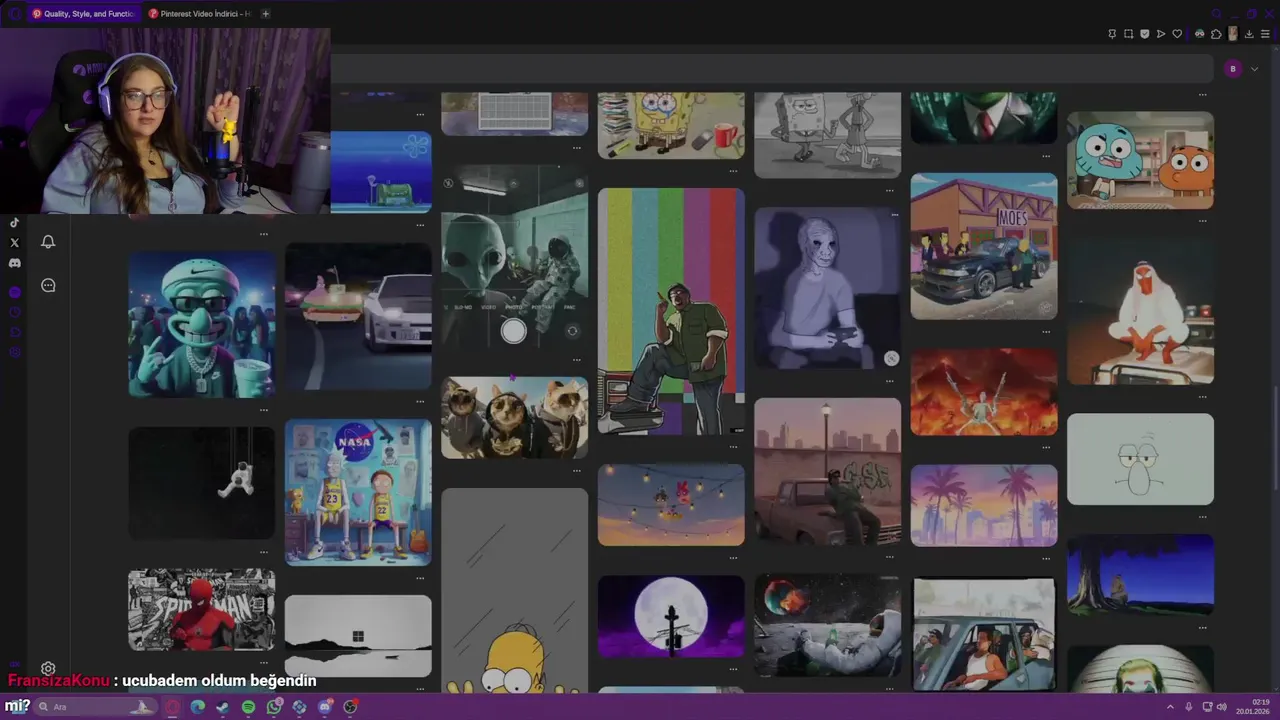Activate the snapshot capture tool
The height and width of the screenshot is (720, 1280).
tap(1129, 34)
